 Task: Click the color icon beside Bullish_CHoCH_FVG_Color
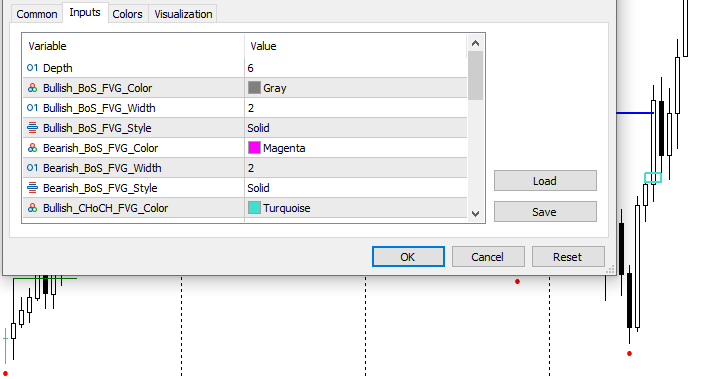point(32,208)
